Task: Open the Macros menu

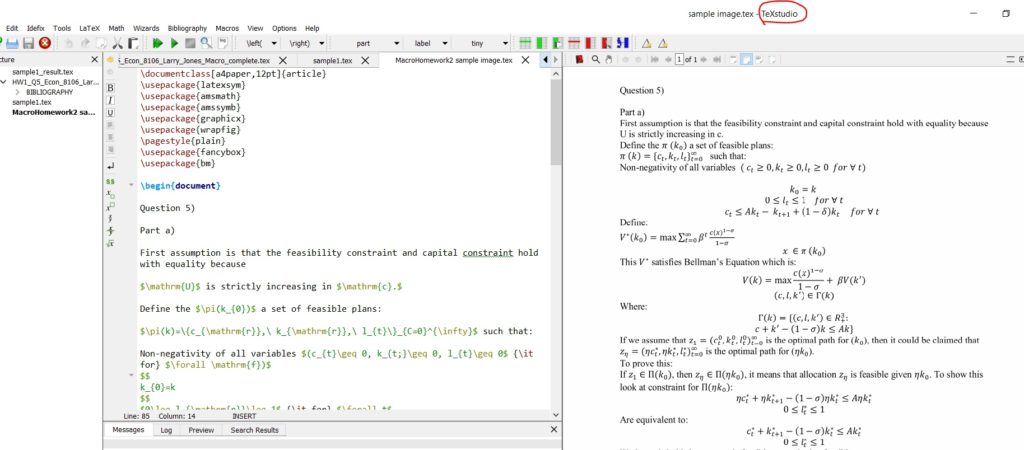Action: 227,28
